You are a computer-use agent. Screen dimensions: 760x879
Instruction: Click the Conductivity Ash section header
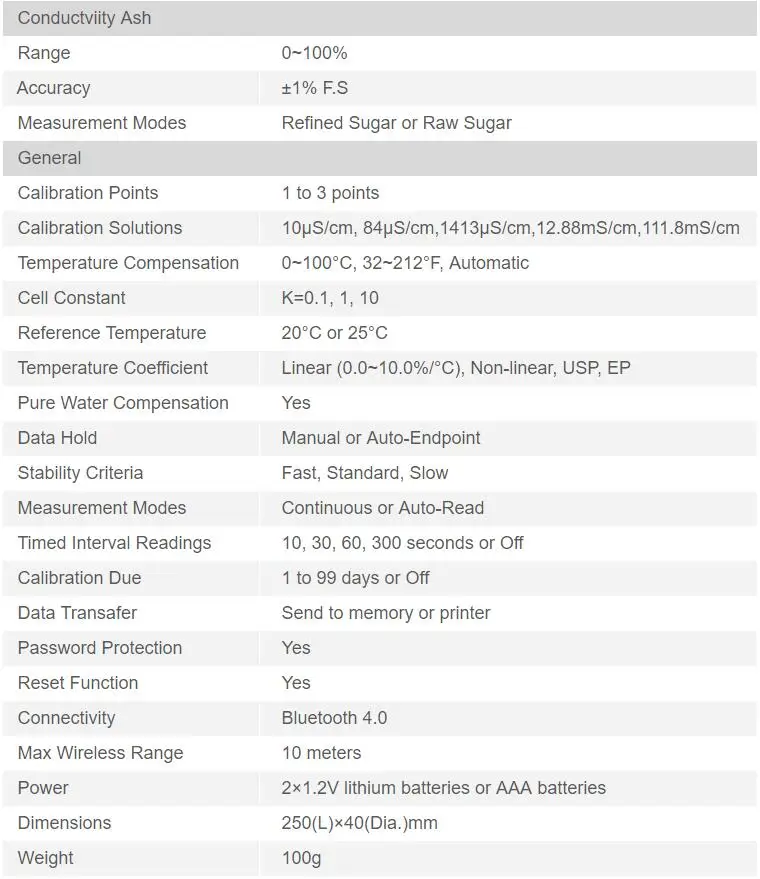(x=380, y=18)
